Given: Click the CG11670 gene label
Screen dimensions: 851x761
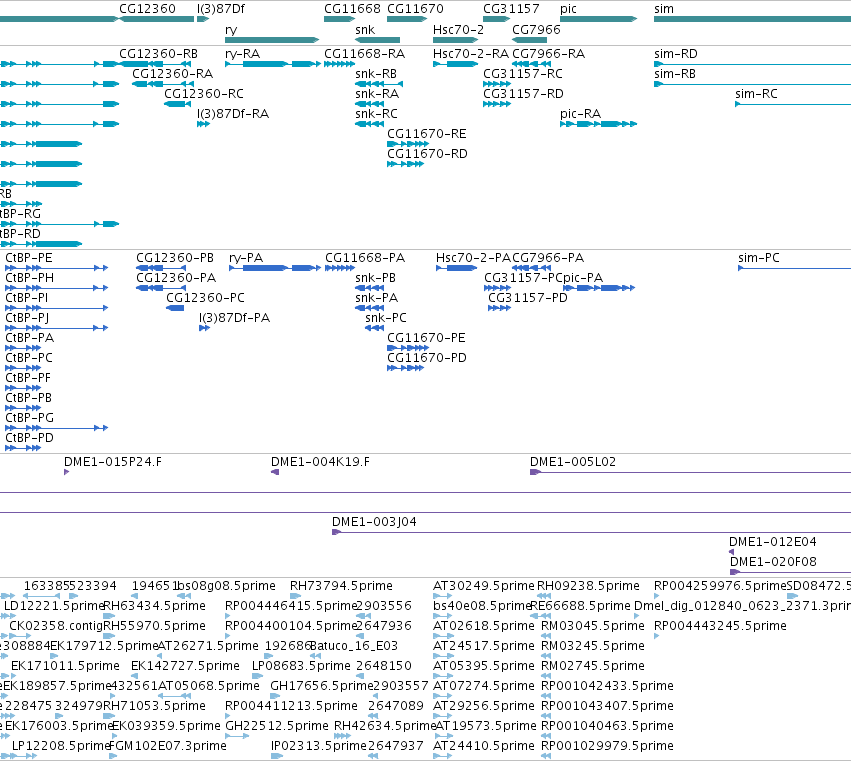Looking at the screenshot, I should tap(415, 9).
